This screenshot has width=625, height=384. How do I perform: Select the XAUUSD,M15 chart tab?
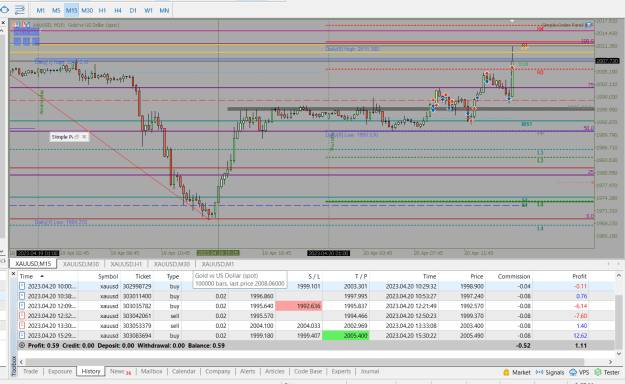[33, 264]
